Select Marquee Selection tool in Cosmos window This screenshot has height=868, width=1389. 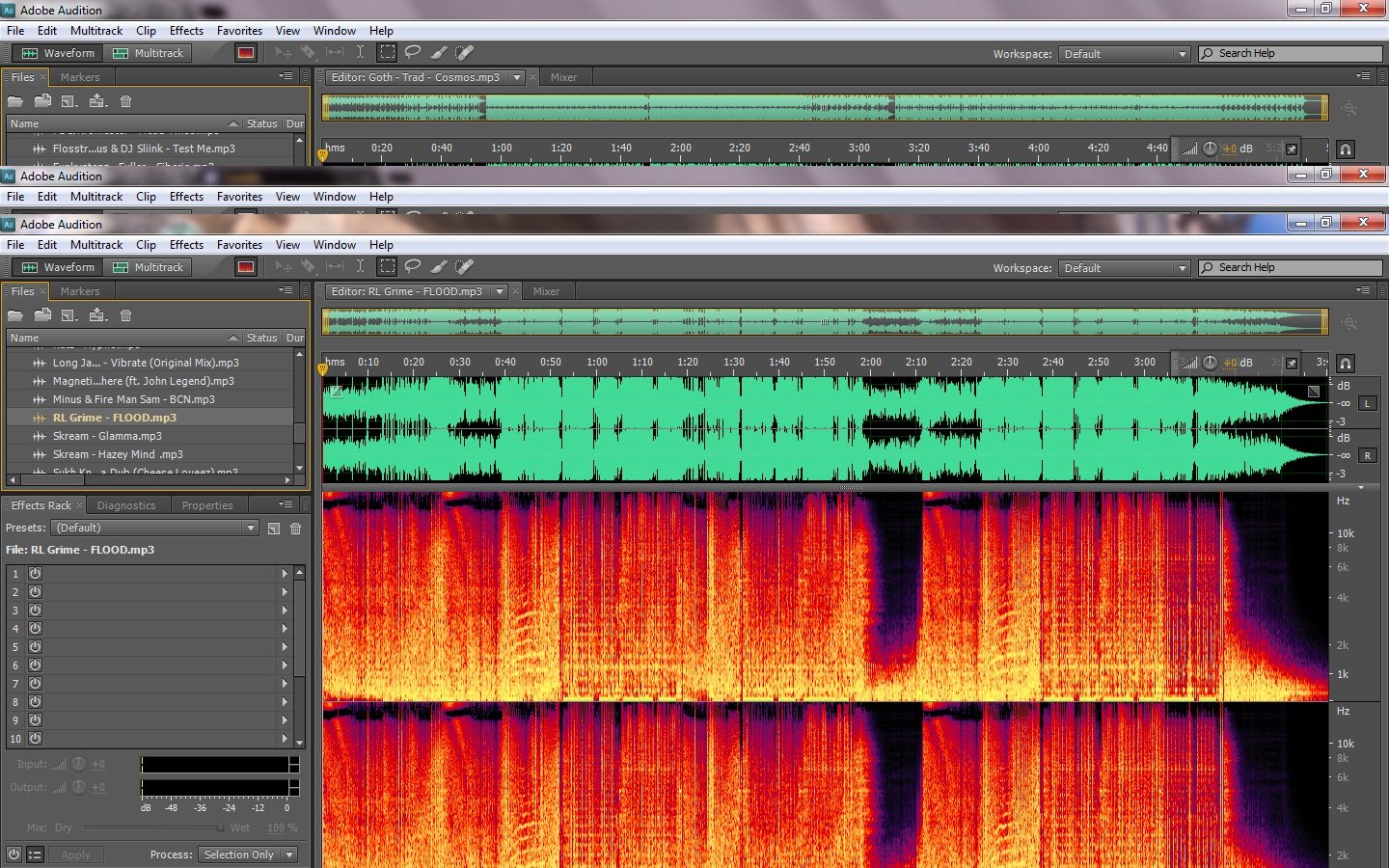tap(387, 53)
